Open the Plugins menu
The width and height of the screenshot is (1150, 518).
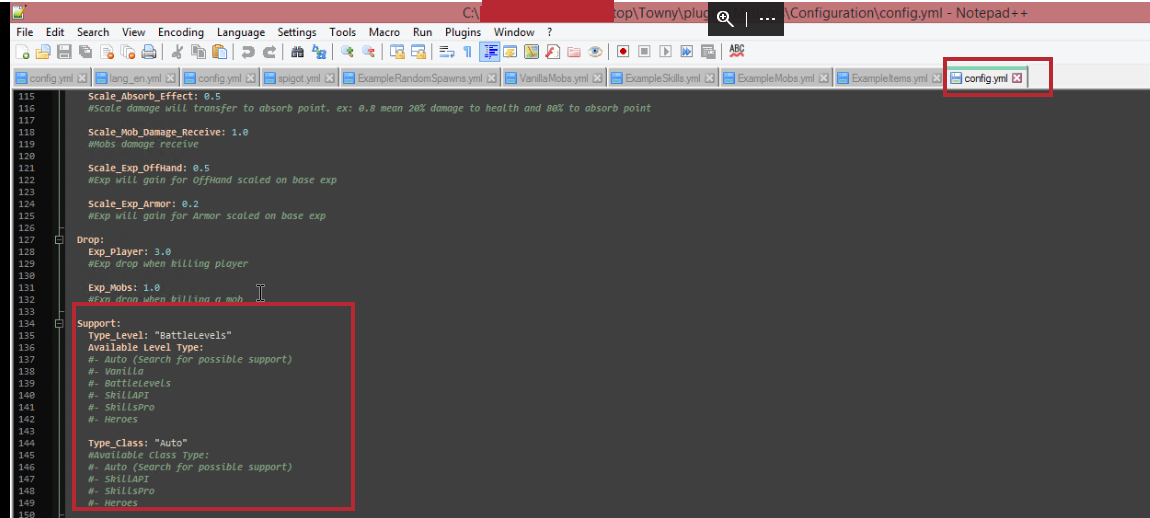(463, 32)
